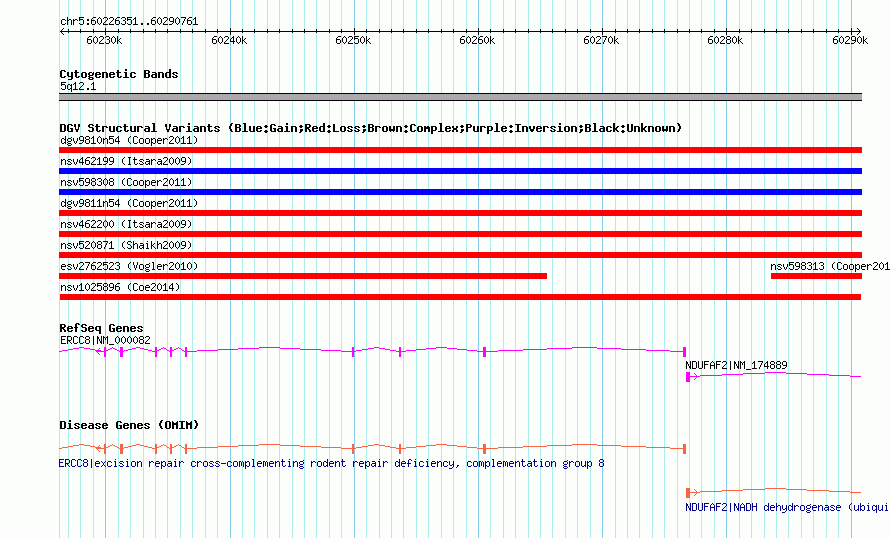Screen dimensions: 890x538
Task: Click the 60250k ruler tick label
Action: pyautogui.click(x=353, y=40)
